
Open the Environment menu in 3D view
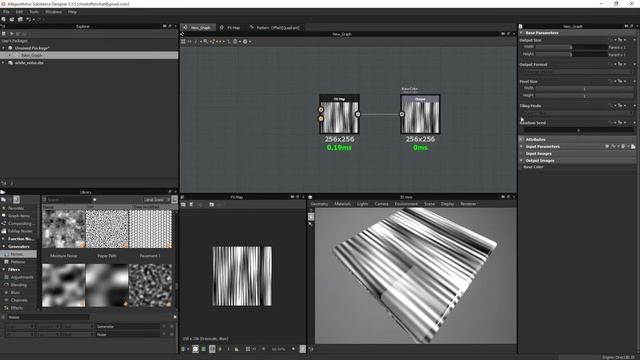click(406, 204)
